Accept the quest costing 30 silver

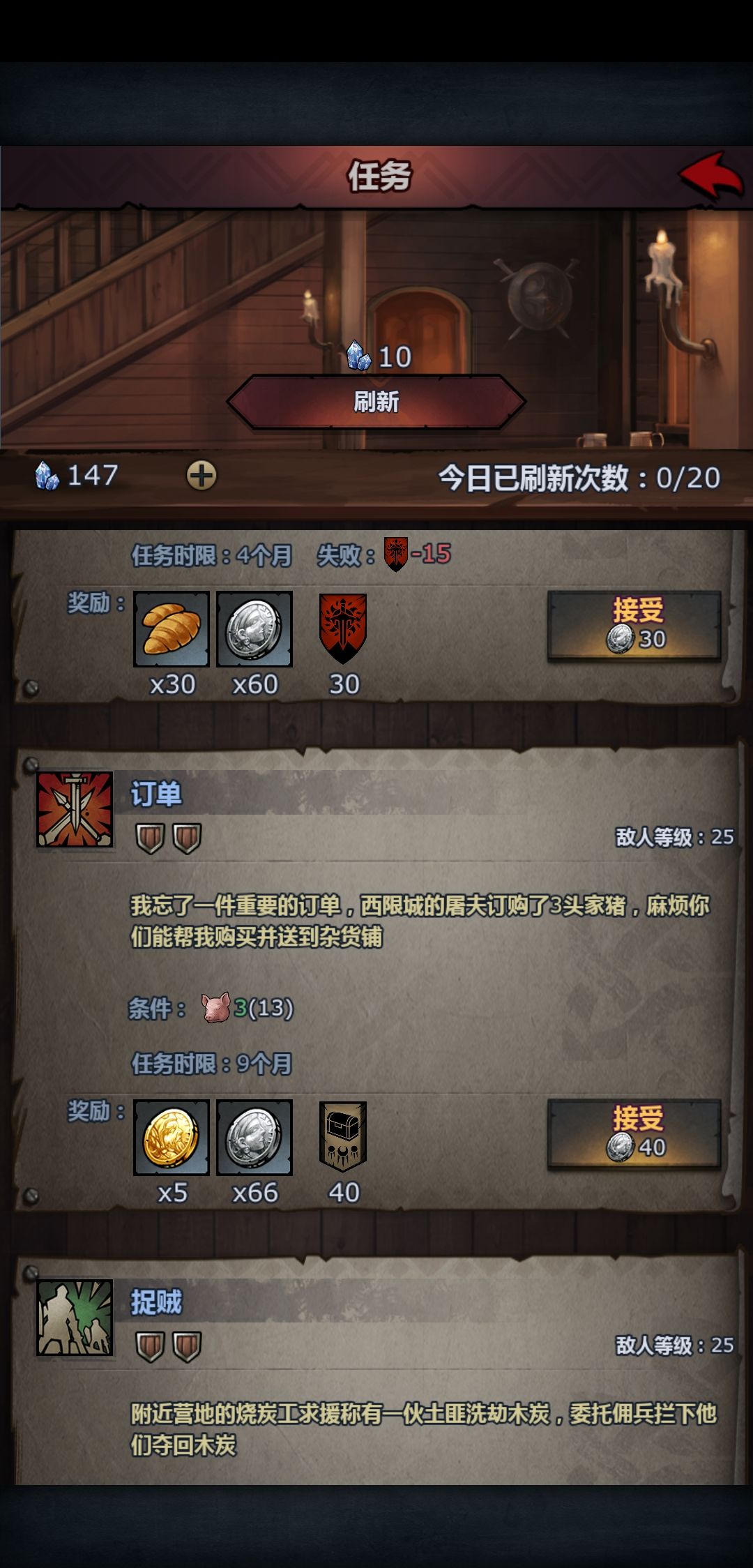(x=634, y=626)
